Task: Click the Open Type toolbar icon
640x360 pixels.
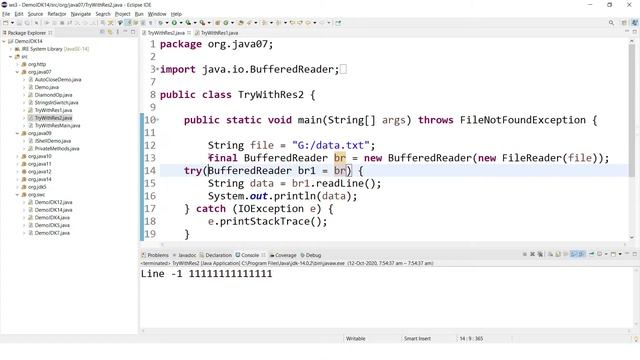Action: tap(241, 23)
